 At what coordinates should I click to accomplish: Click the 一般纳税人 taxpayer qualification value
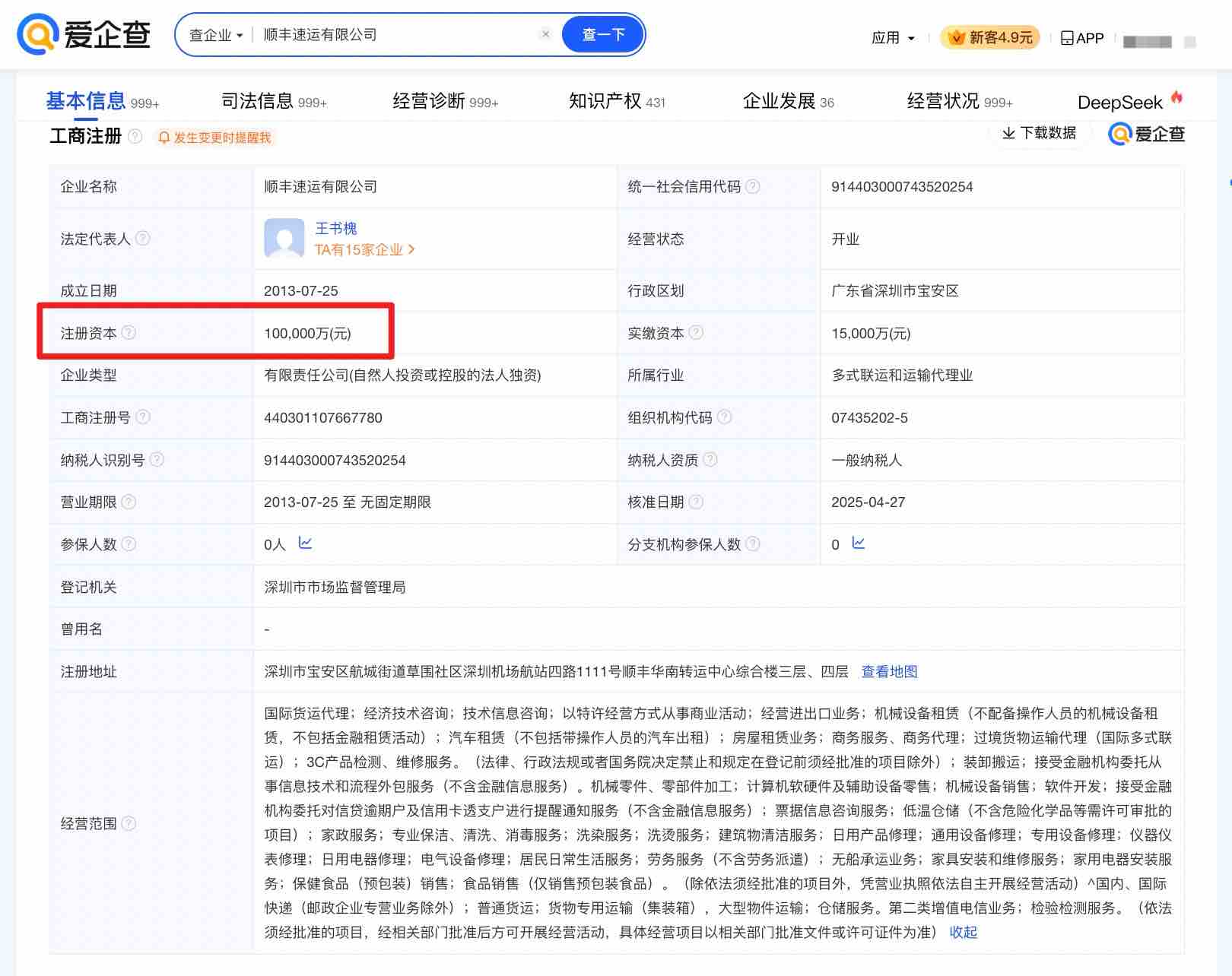(x=866, y=460)
